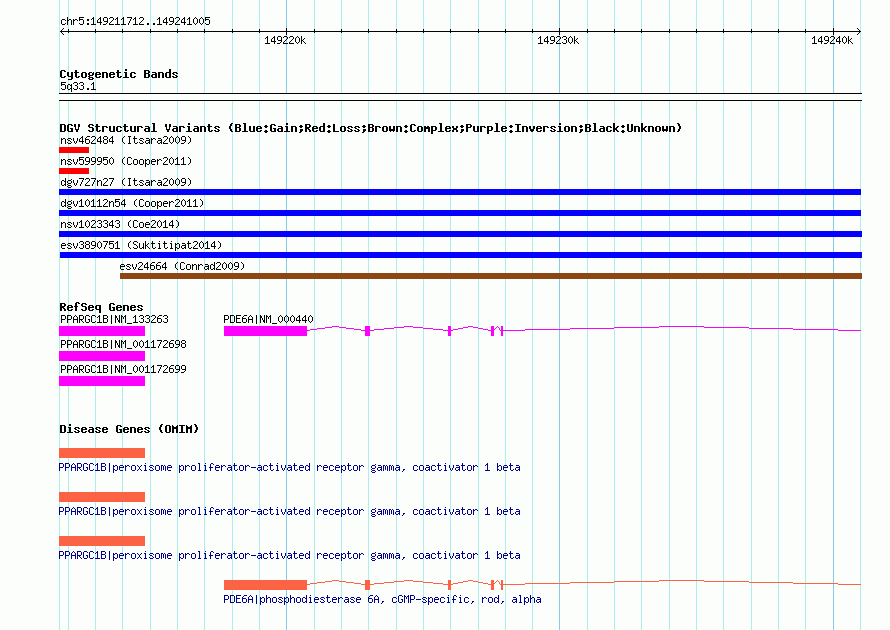Open dgv727n27 (Itsara2009) label
The height and width of the screenshot is (630, 890).
point(126,182)
